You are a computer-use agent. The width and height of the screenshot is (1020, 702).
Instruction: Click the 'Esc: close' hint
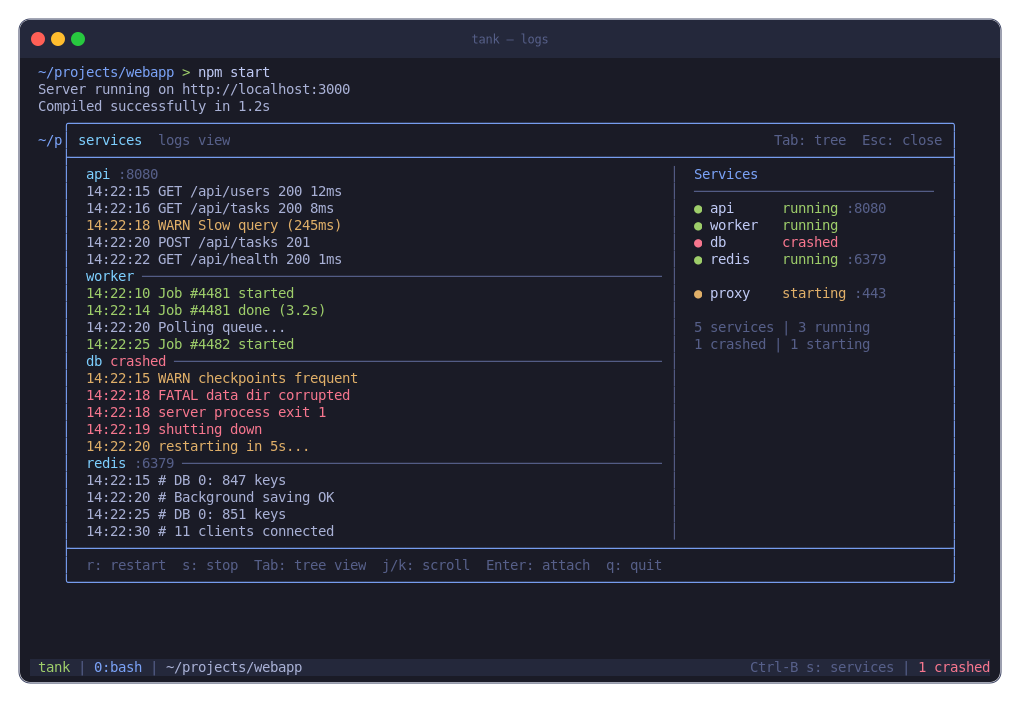902,141
